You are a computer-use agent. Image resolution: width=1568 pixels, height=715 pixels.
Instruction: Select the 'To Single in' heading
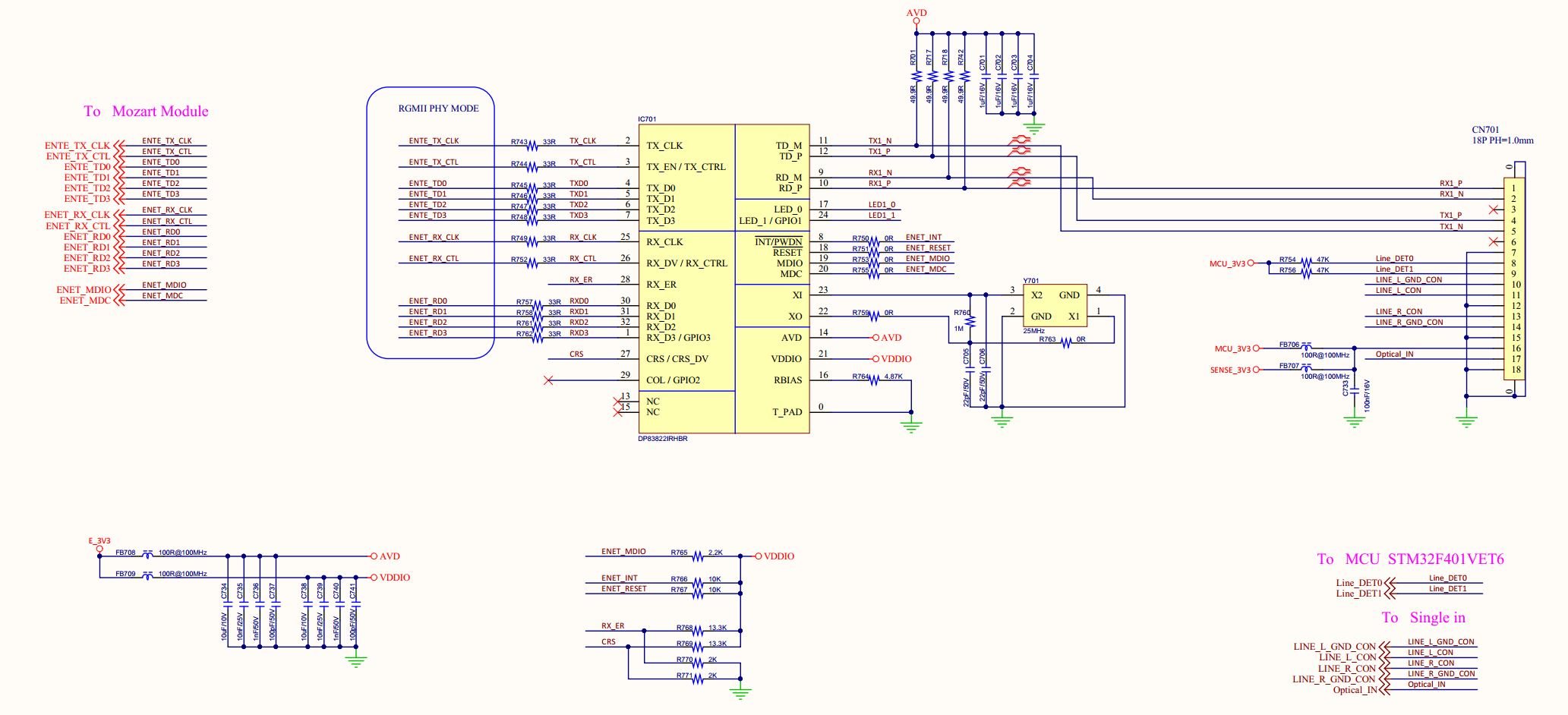[1423, 618]
